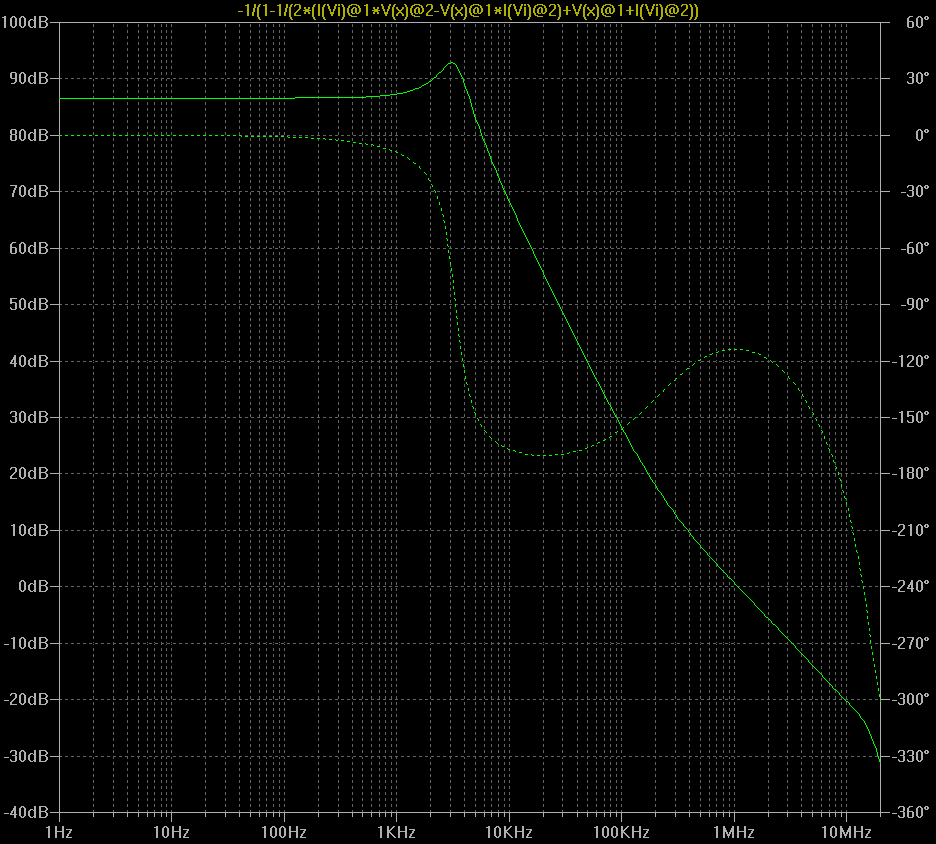Click the -330° phase axis label
Image resolution: width=936 pixels, height=844 pixels.
[x=910, y=756]
